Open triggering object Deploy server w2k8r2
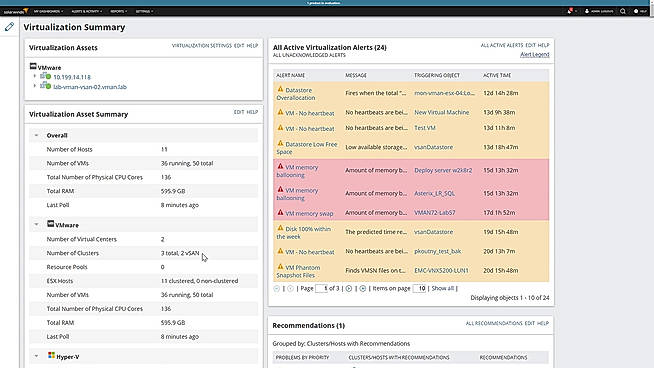654x368 pixels. coord(443,170)
